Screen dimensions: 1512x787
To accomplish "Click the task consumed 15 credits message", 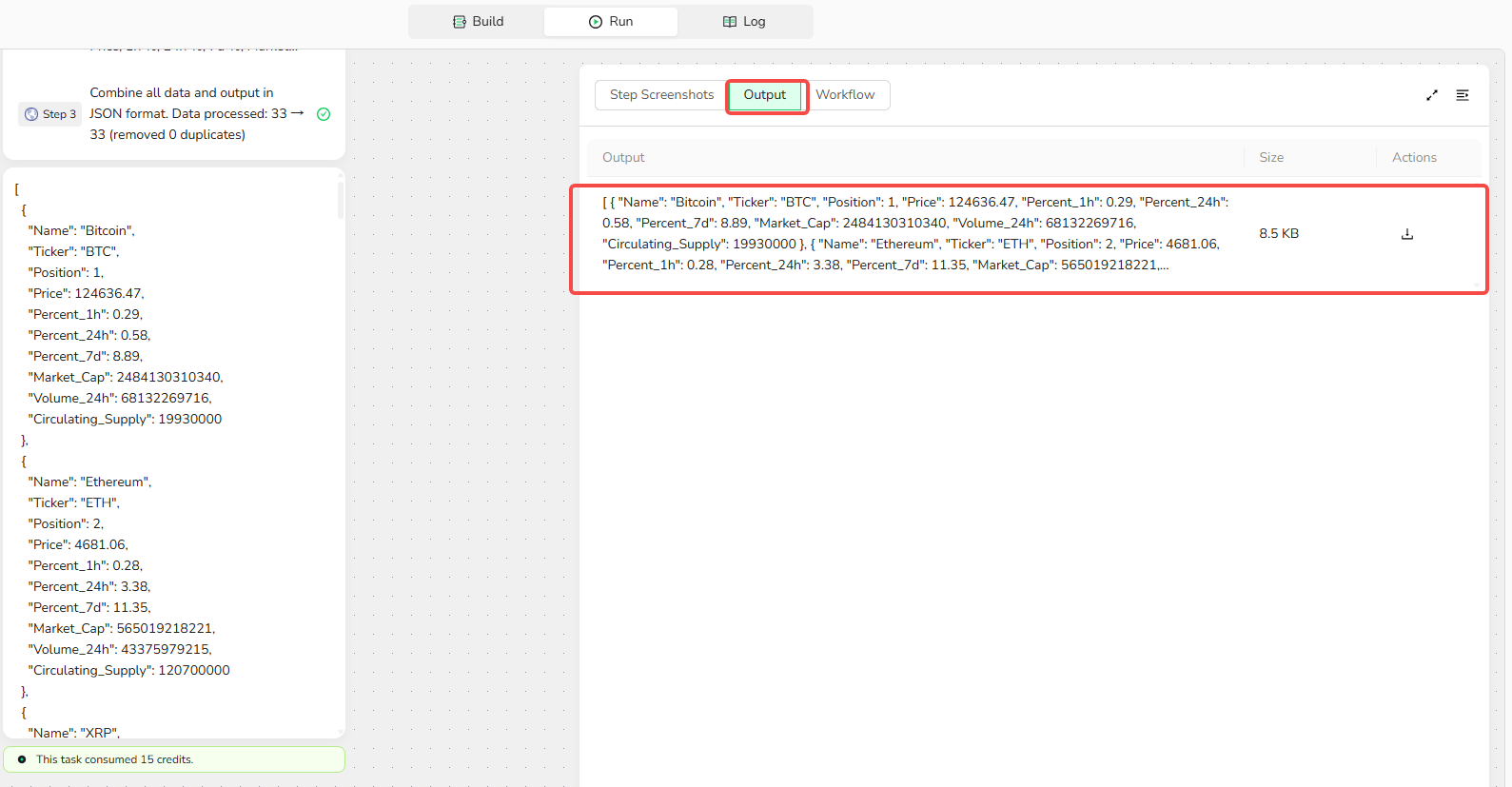I will tap(114, 759).
